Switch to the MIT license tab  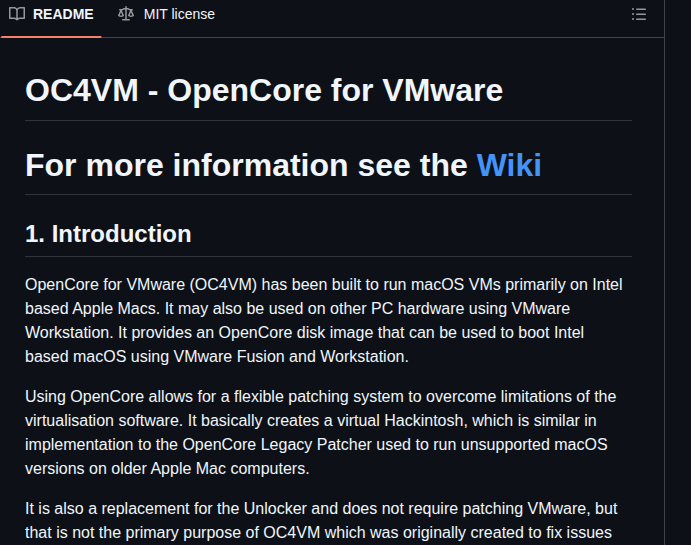click(167, 14)
